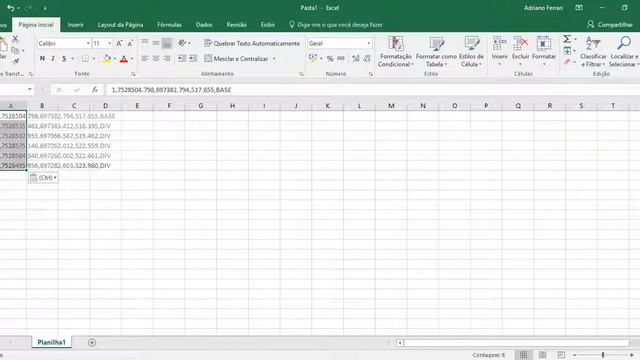Switch to the Inserir tab
The width and height of the screenshot is (640, 360).
[76, 25]
